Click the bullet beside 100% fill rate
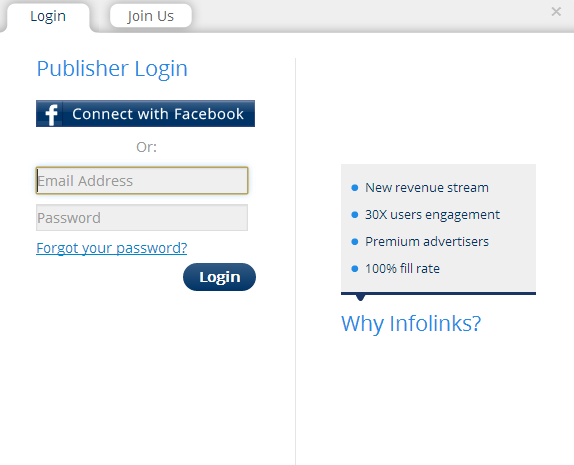The height and width of the screenshot is (465, 574). click(x=354, y=269)
